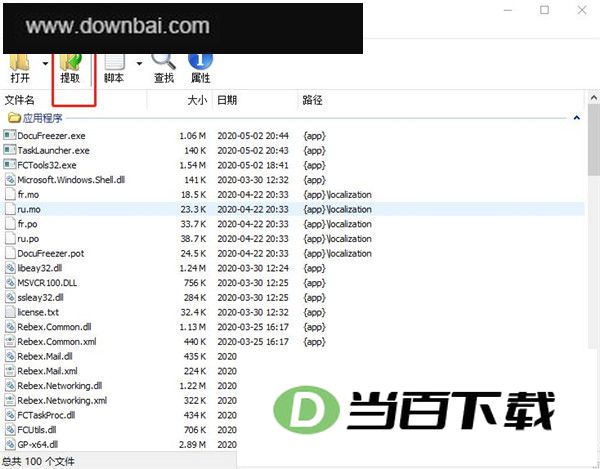Expand the dropdown arrow beside 脚本
The width and height of the screenshot is (600, 469).
click(x=139, y=64)
